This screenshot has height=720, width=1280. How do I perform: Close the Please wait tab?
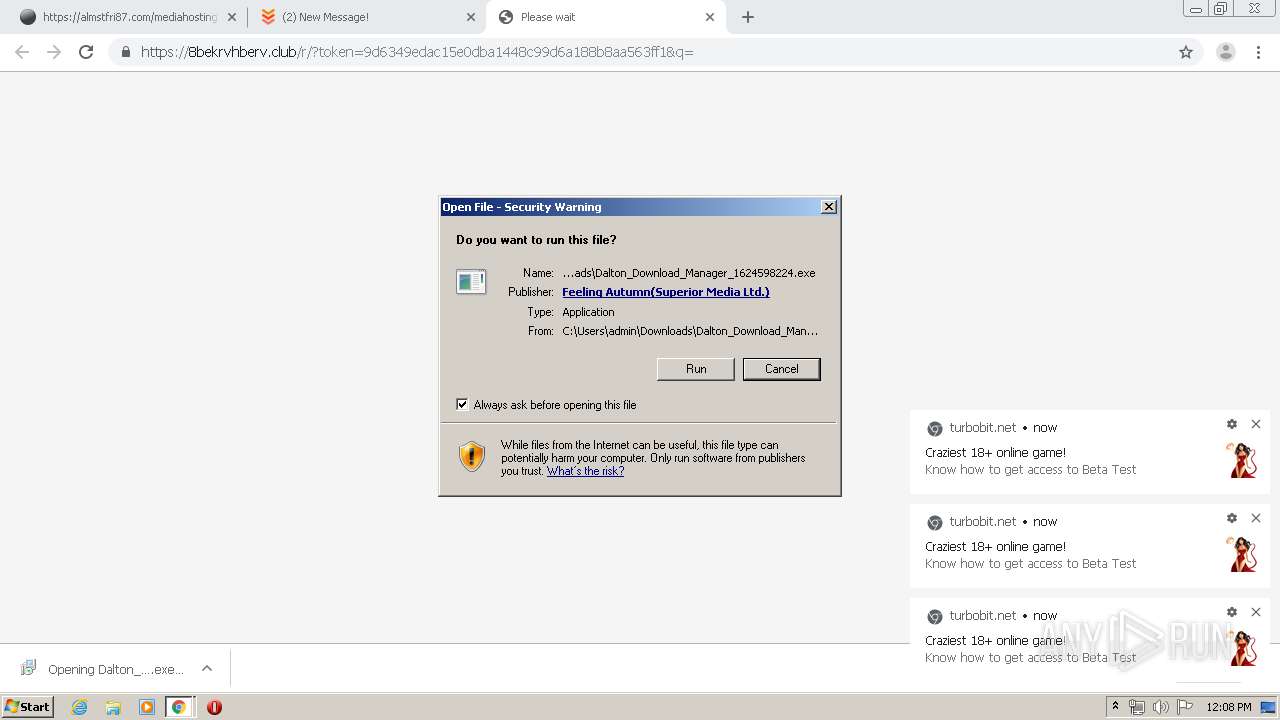(x=710, y=17)
